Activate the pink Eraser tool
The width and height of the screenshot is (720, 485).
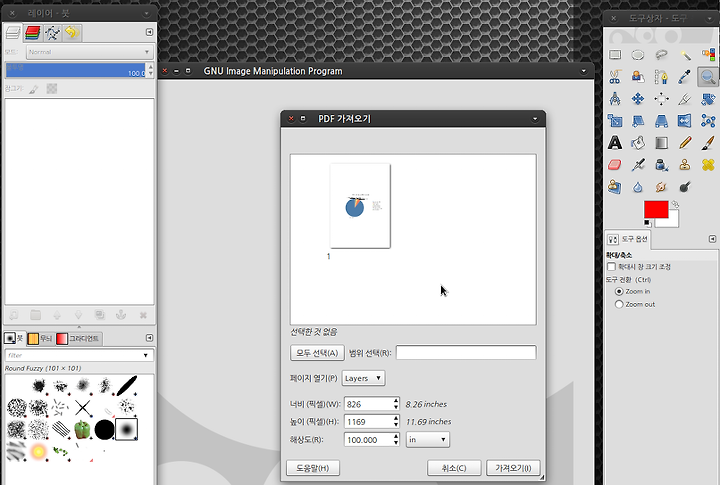click(615, 164)
